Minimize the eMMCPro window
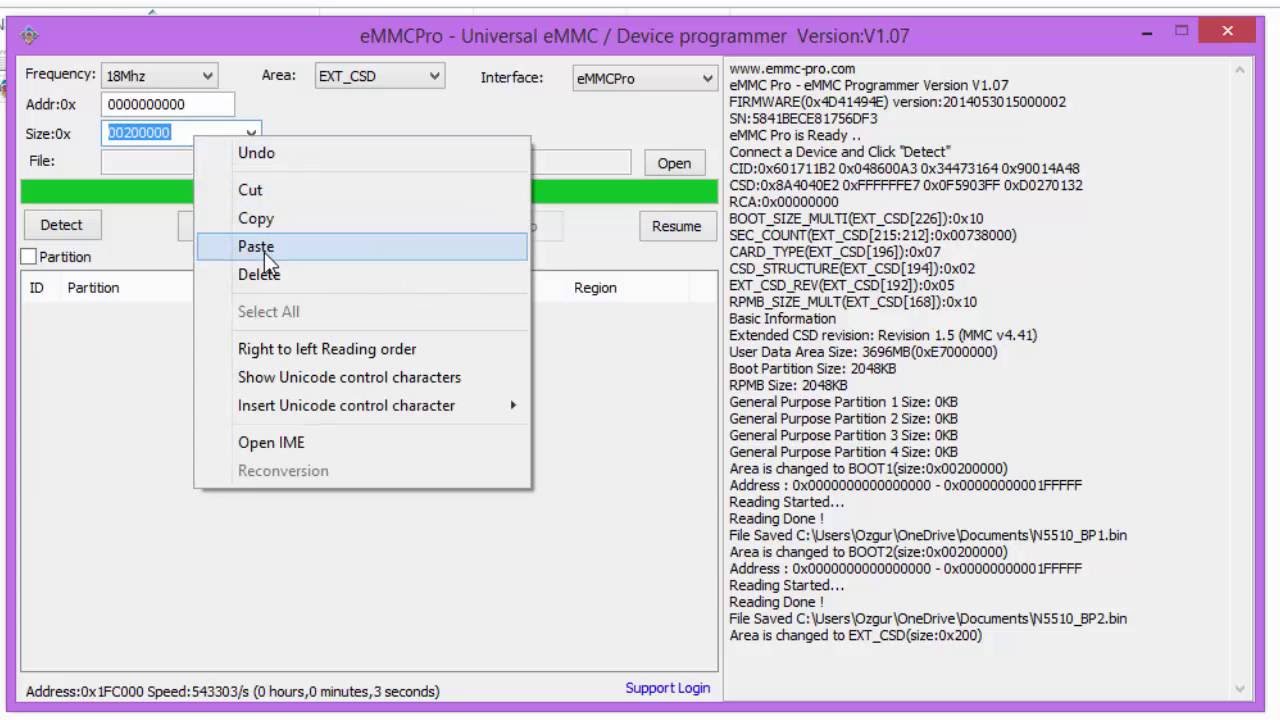 (x=1146, y=33)
